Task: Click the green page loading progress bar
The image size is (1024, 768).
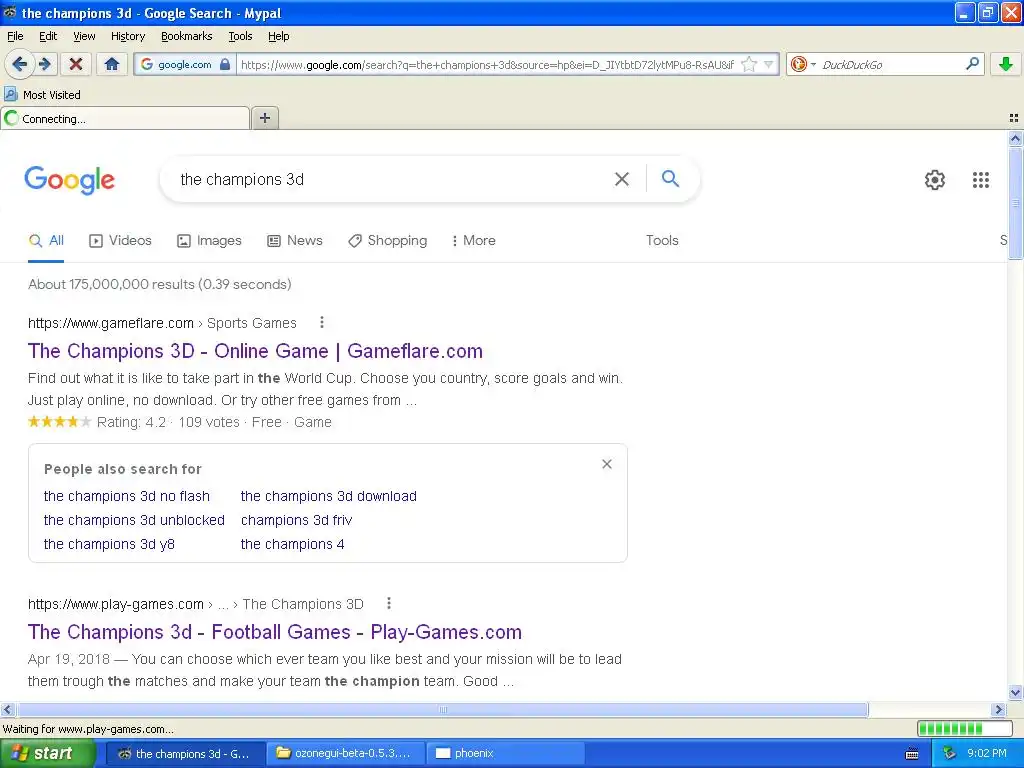Action: click(965, 728)
